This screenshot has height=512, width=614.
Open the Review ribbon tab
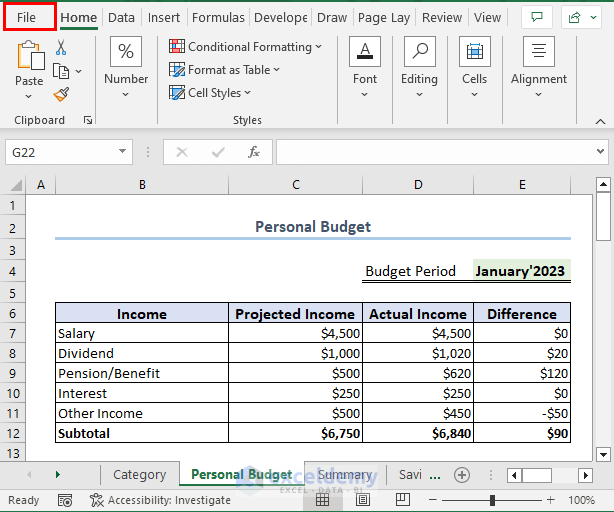coord(442,17)
